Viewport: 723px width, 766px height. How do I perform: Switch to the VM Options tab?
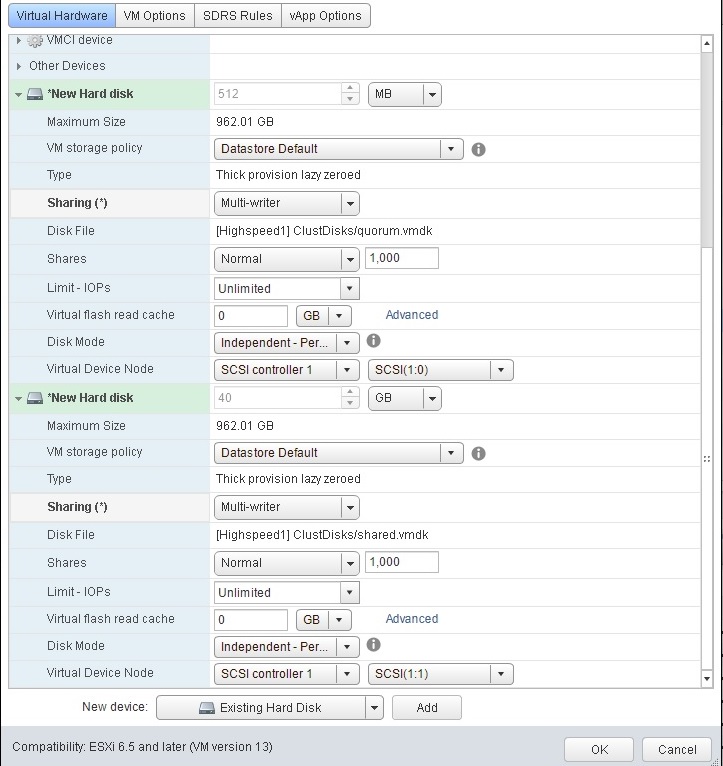coord(155,16)
